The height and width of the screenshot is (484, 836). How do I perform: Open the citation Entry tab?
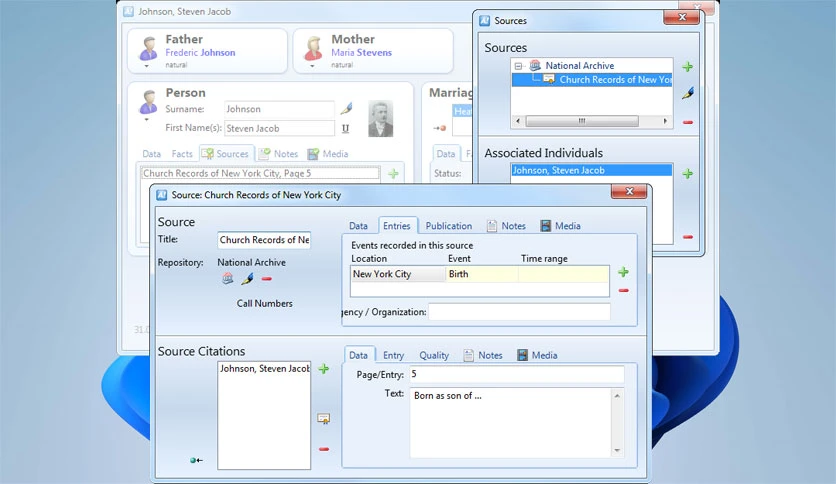[x=393, y=356]
